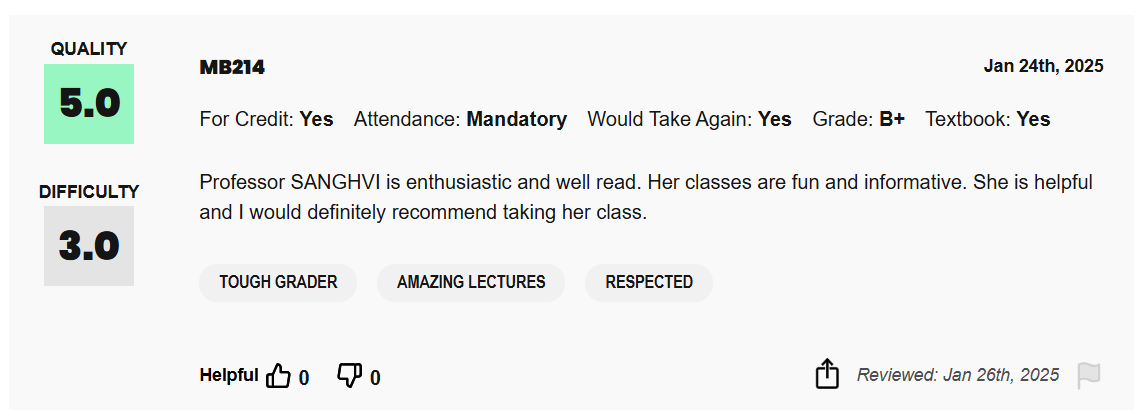Report this rating with the flag icon
This screenshot has width=1140, height=410.
tap(1089, 376)
